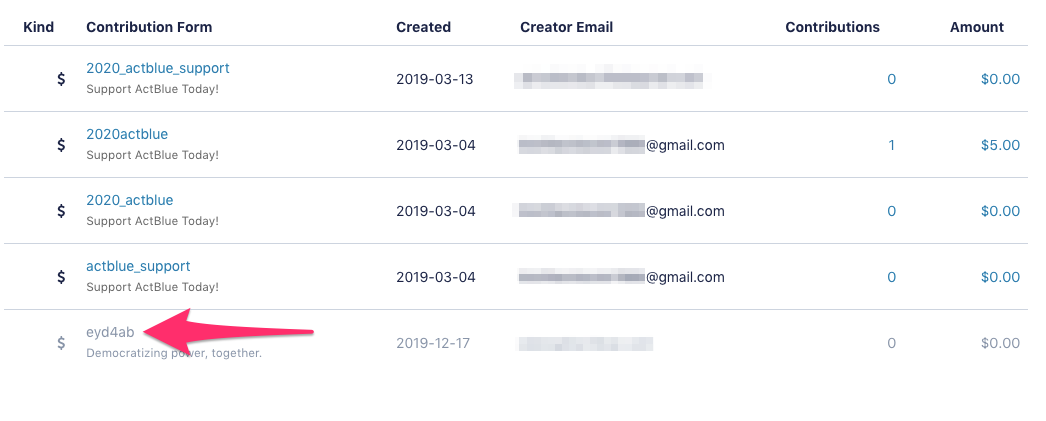This screenshot has height=421, width=1046.
Task: Click contributions count 0 for 2020_actblue_support
Action: coord(891,79)
